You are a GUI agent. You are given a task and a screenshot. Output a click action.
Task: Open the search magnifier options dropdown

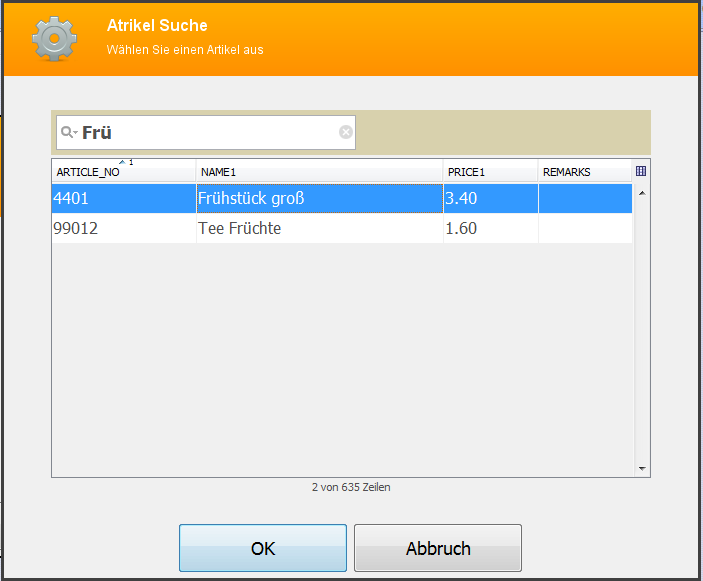tap(69, 132)
